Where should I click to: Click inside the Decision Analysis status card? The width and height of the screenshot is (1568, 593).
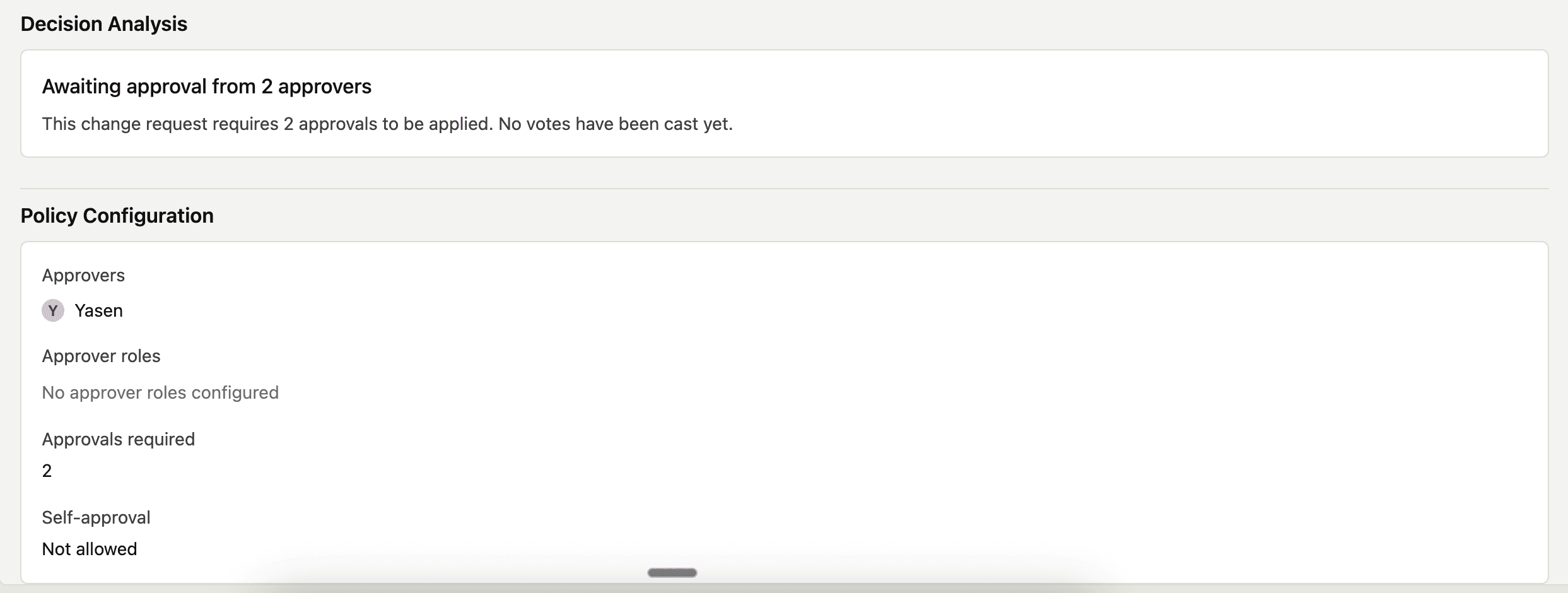tap(784, 104)
